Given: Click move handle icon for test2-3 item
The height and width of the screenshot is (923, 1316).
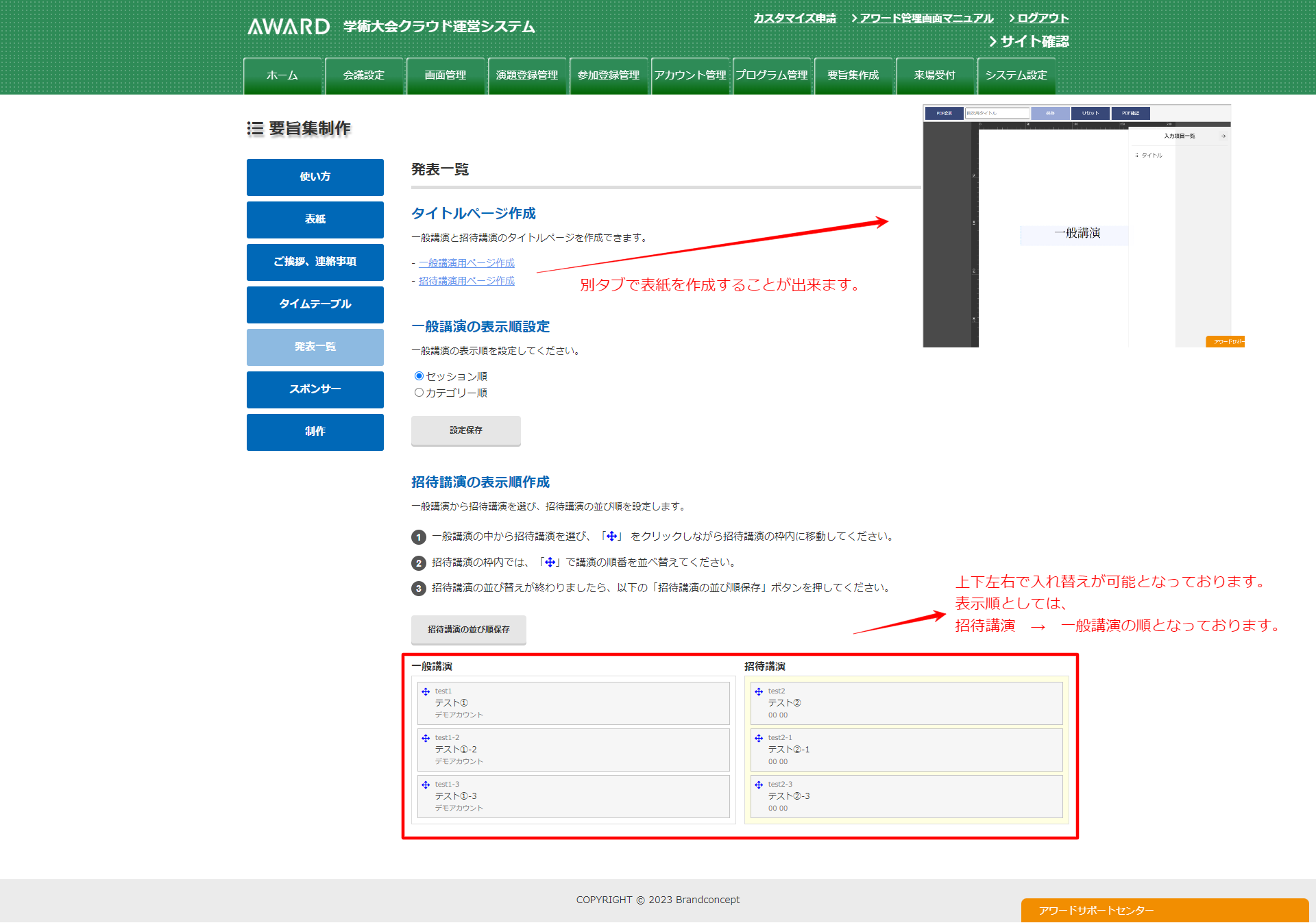Looking at the screenshot, I should (759, 785).
